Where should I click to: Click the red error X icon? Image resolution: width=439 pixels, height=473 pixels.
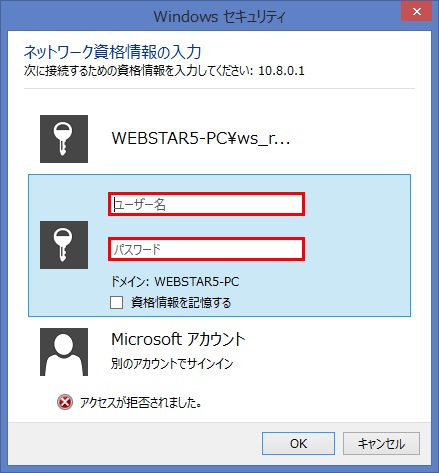tap(65, 402)
